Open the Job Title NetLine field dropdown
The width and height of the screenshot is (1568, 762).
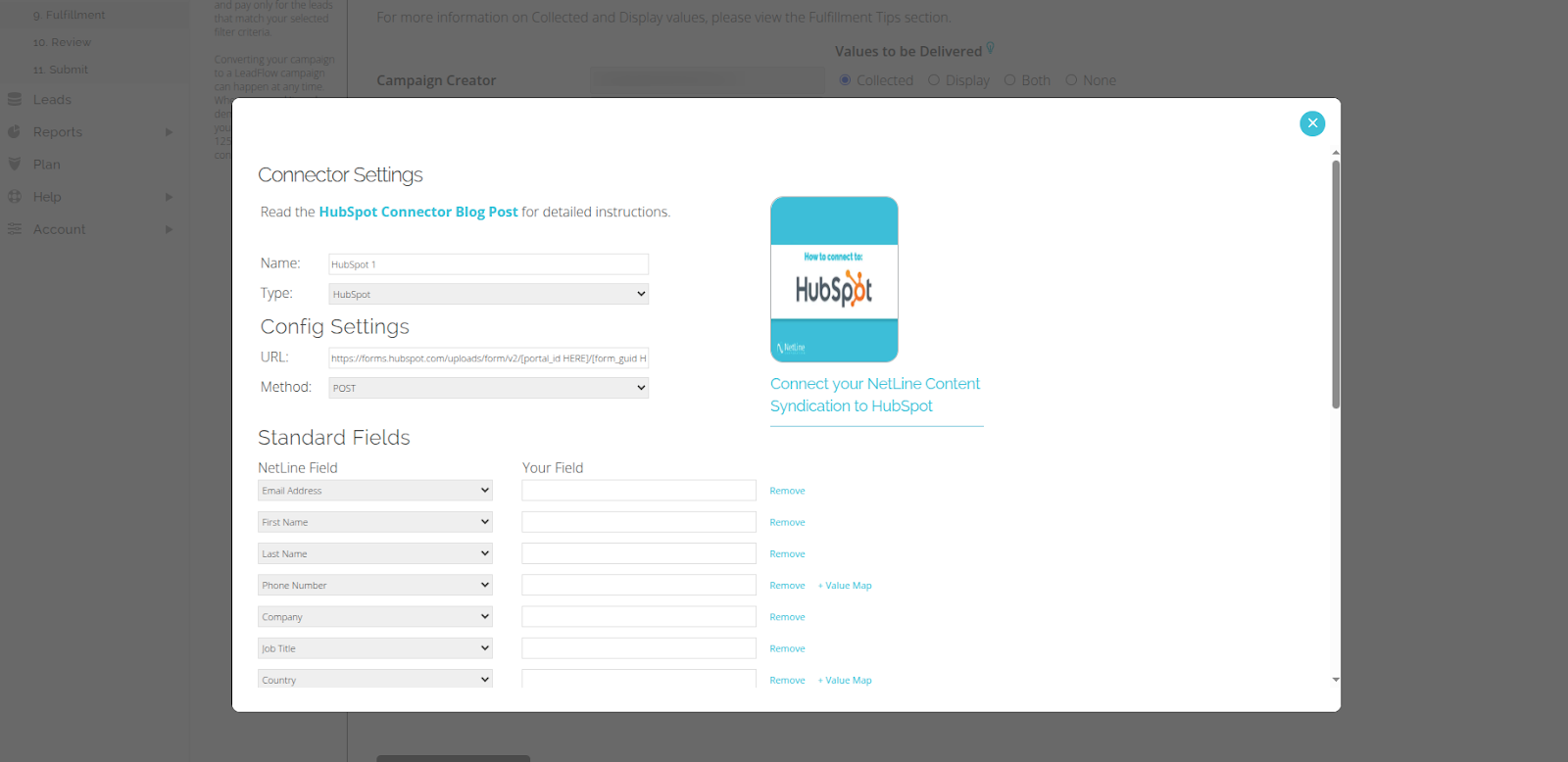(x=374, y=648)
